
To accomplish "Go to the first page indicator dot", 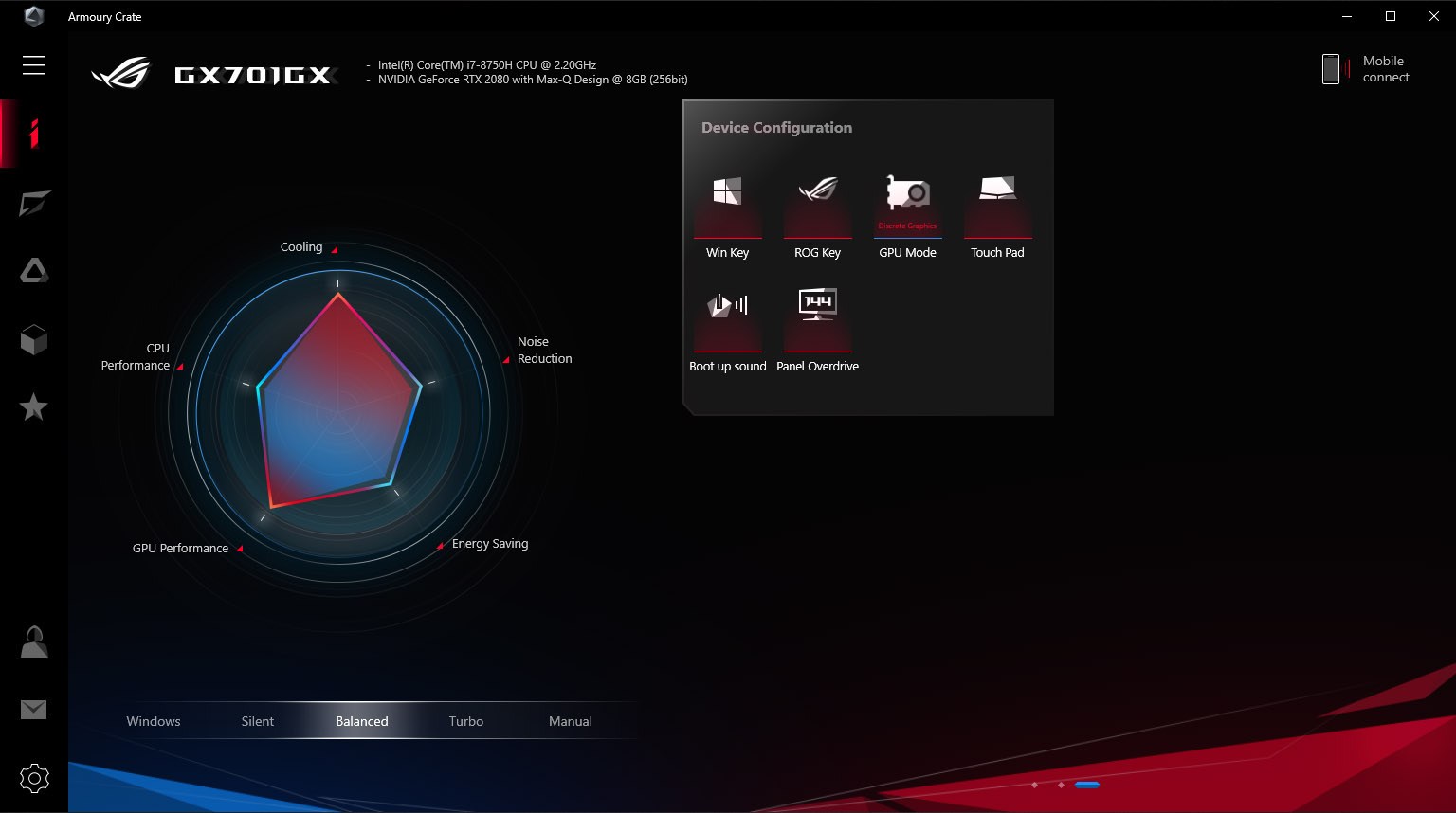I will pyautogui.click(x=1034, y=785).
